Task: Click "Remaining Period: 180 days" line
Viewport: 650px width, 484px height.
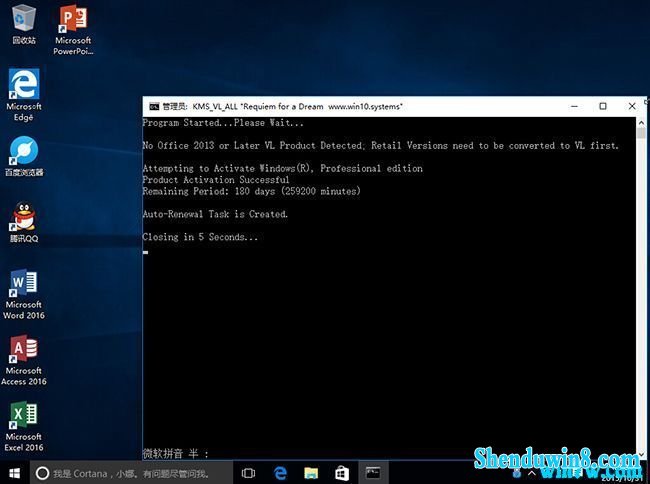Action: point(251,191)
